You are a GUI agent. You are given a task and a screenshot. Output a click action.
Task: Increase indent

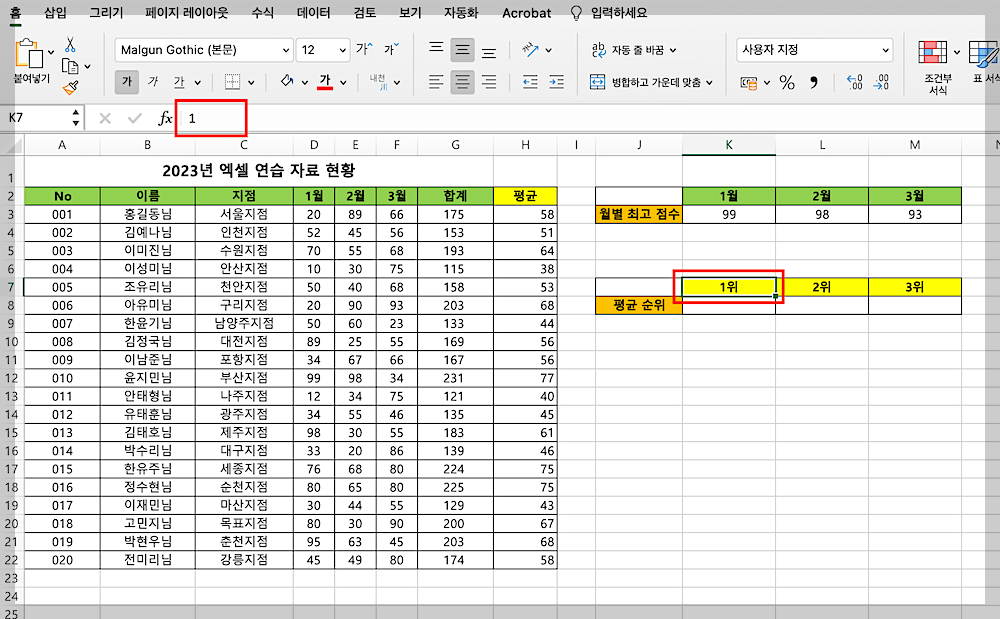tap(557, 82)
